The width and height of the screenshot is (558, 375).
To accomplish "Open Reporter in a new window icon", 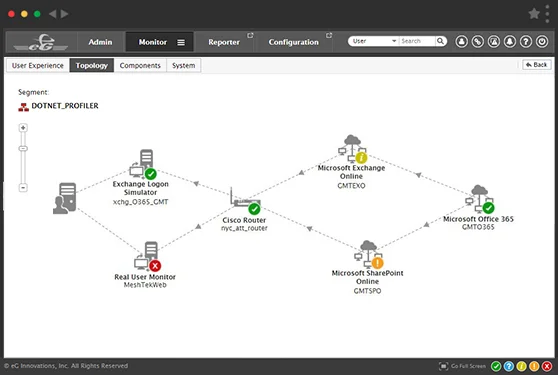I will tap(250, 35).
